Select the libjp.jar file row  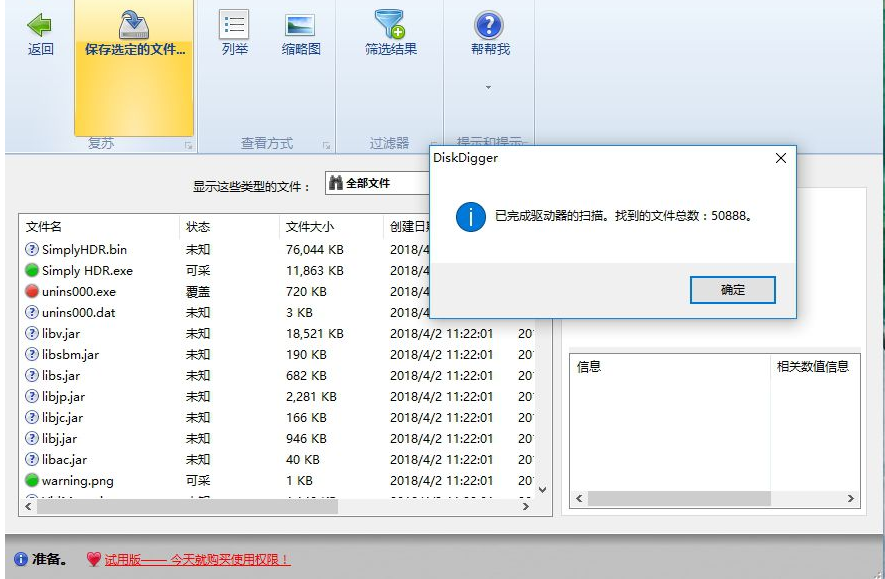277,397
